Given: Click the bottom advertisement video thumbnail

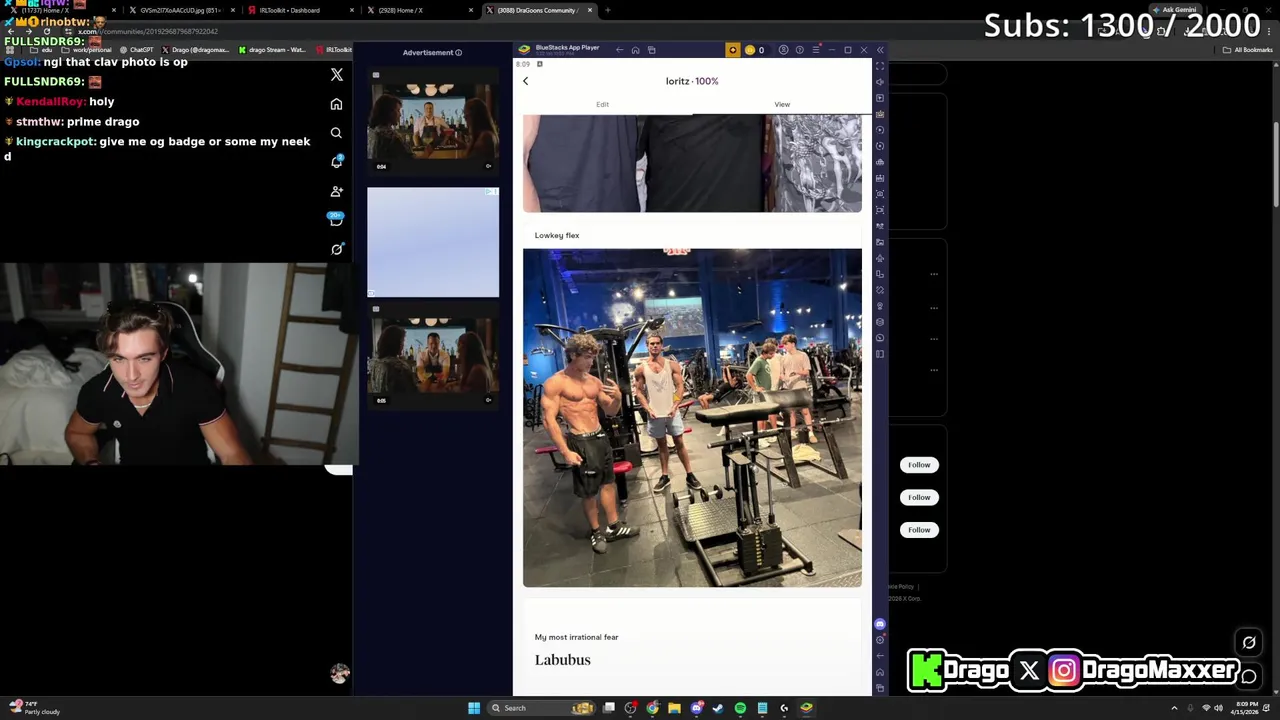Looking at the screenshot, I should coord(432,357).
